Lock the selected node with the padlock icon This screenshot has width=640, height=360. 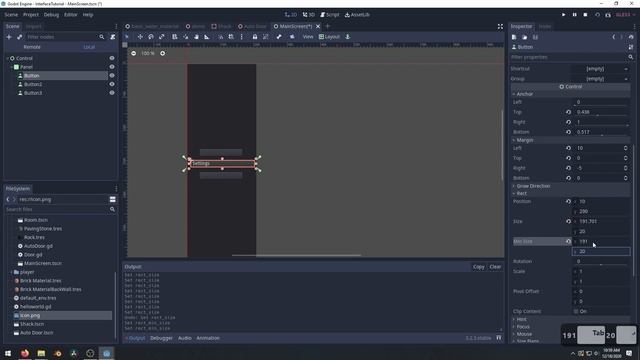pos(255,37)
